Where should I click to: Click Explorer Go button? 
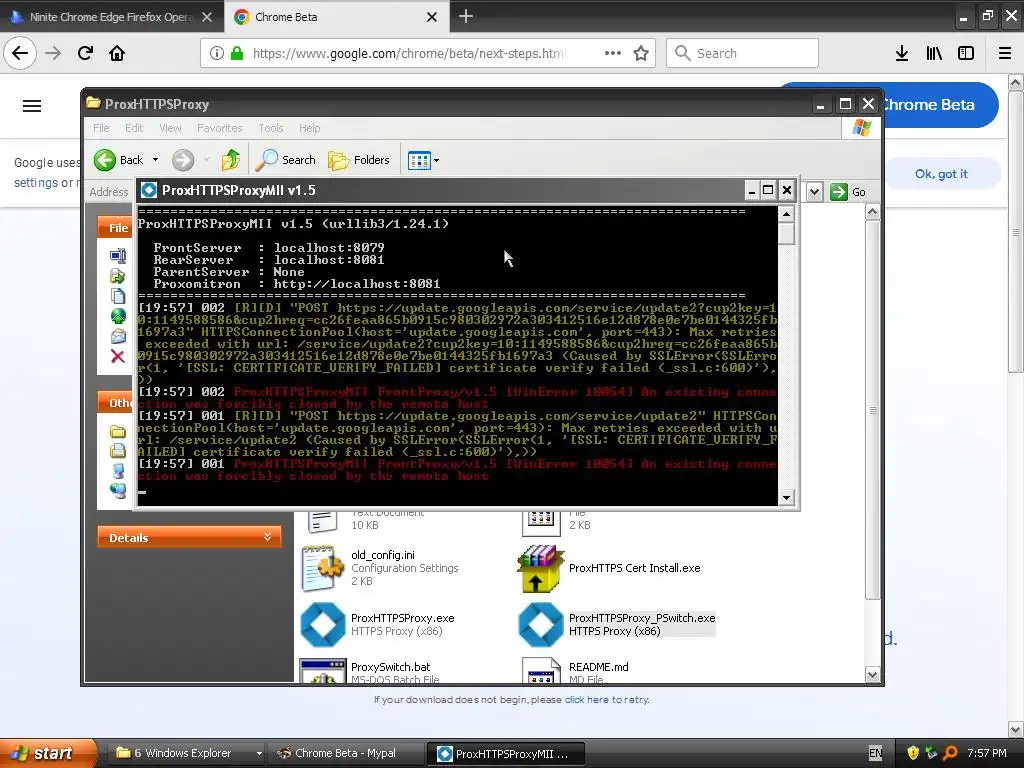(848, 192)
